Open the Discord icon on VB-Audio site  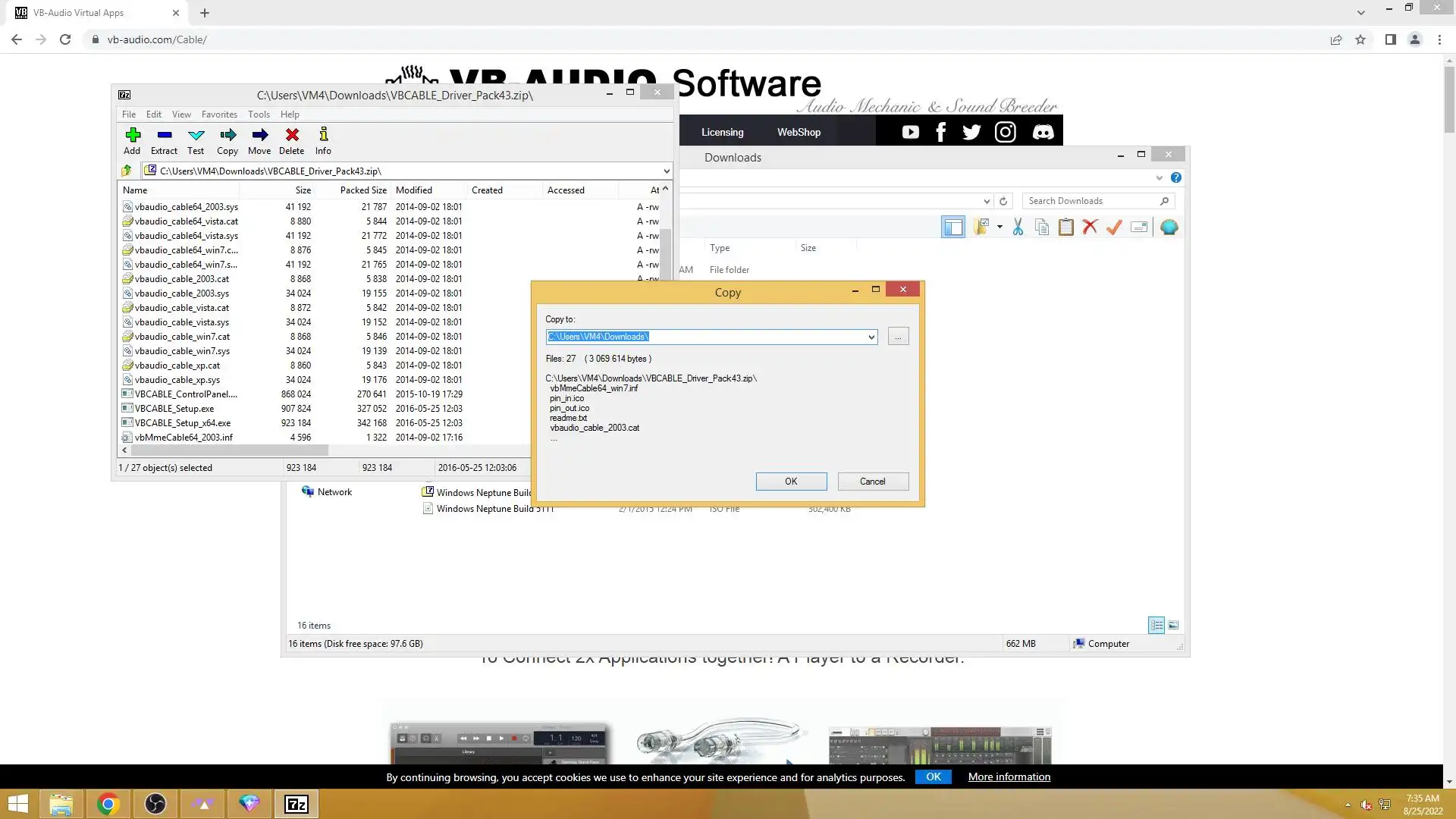pyautogui.click(x=1043, y=132)
